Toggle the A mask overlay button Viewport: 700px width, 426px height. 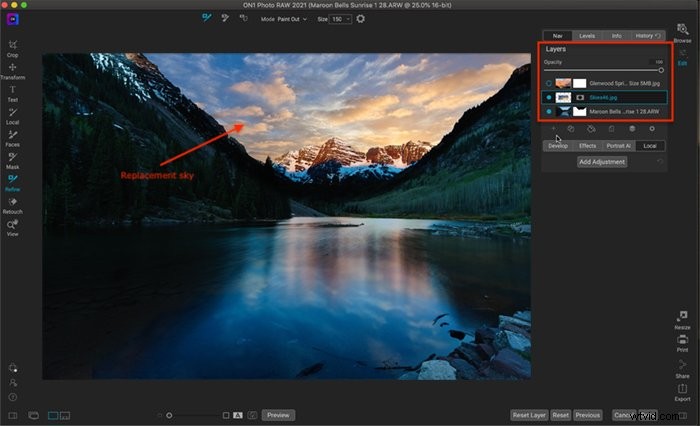(x=238, y=415)
